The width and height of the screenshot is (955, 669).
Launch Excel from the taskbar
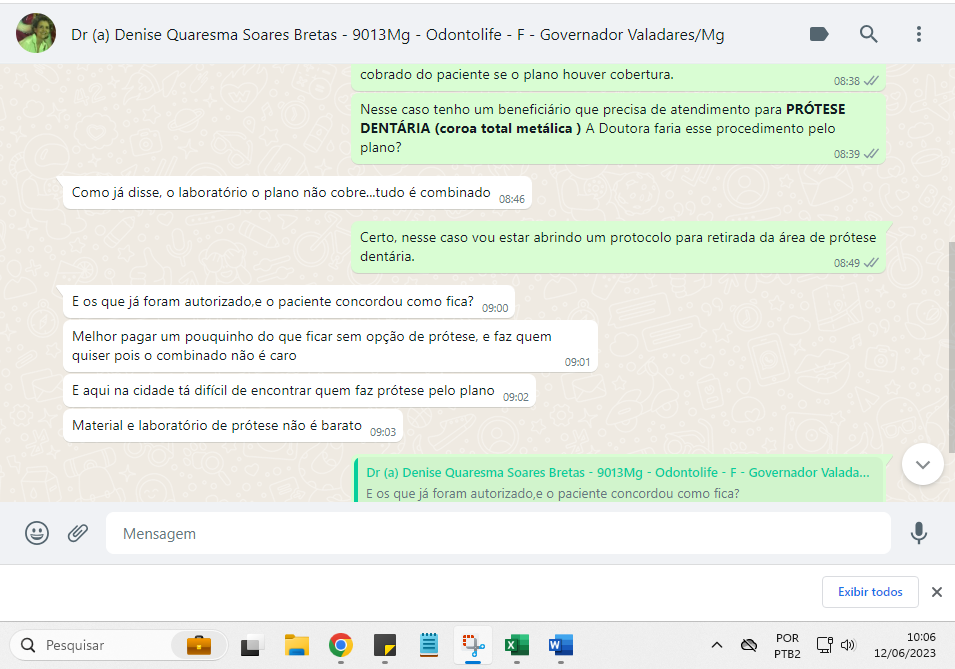point(516,645)
